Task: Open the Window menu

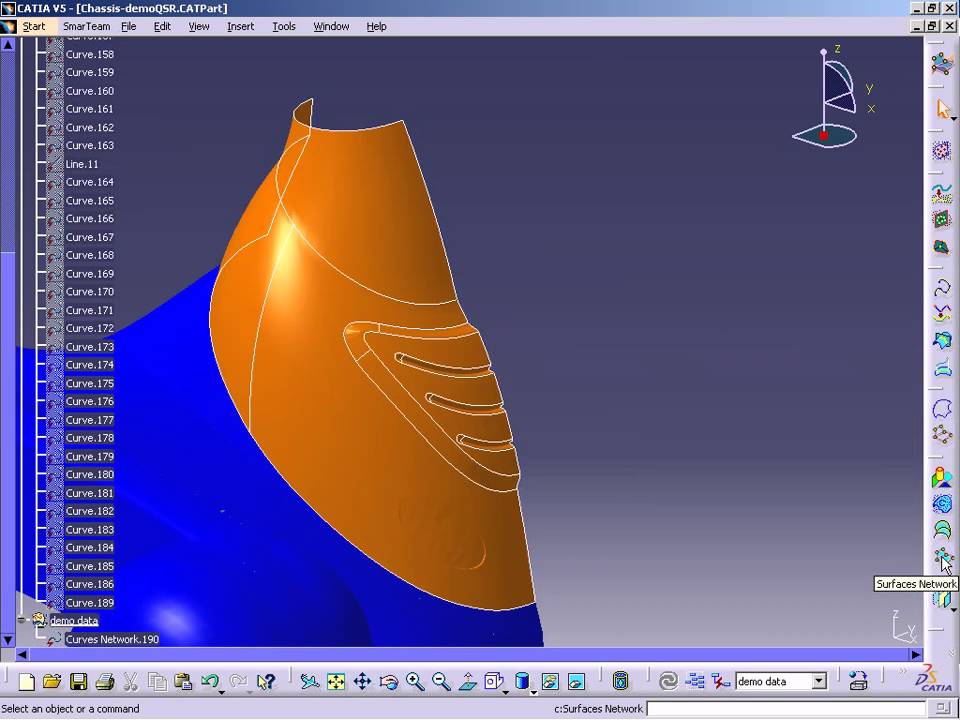Action: pos(331,26)
